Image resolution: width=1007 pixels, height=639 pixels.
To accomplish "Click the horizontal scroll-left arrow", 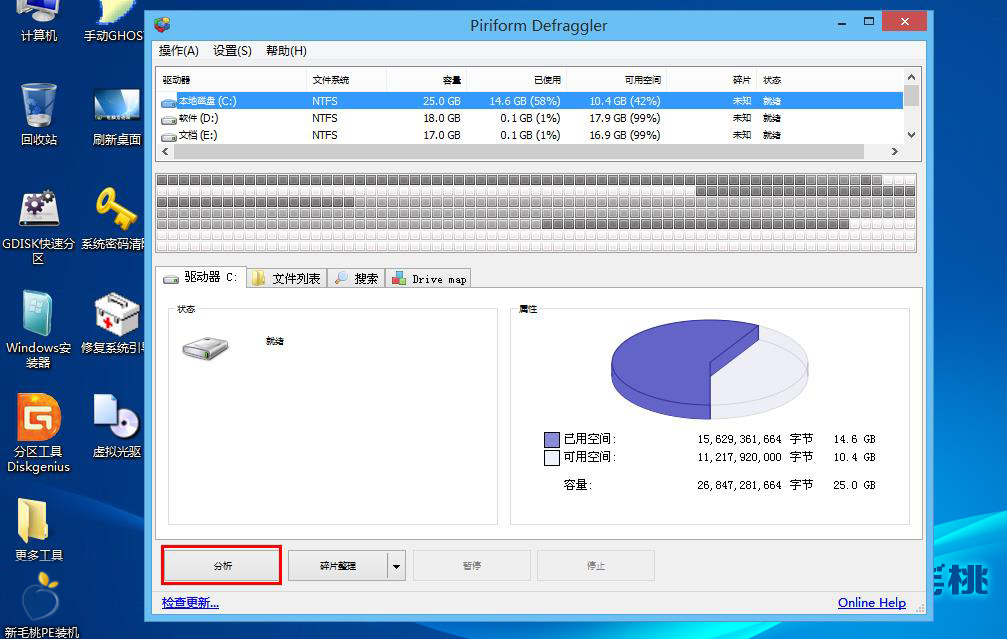I will click(165, 152).
